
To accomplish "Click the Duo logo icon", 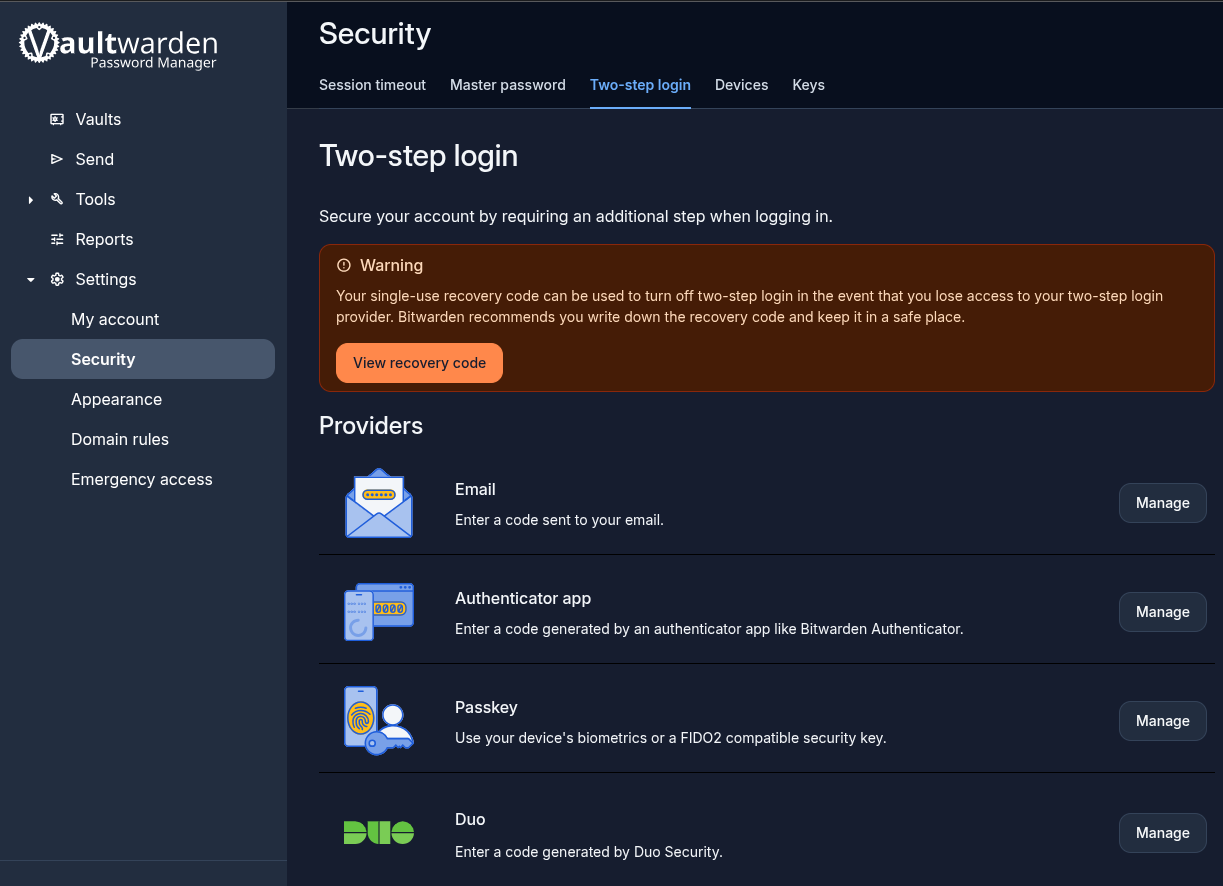I will (x=379, y=832).
